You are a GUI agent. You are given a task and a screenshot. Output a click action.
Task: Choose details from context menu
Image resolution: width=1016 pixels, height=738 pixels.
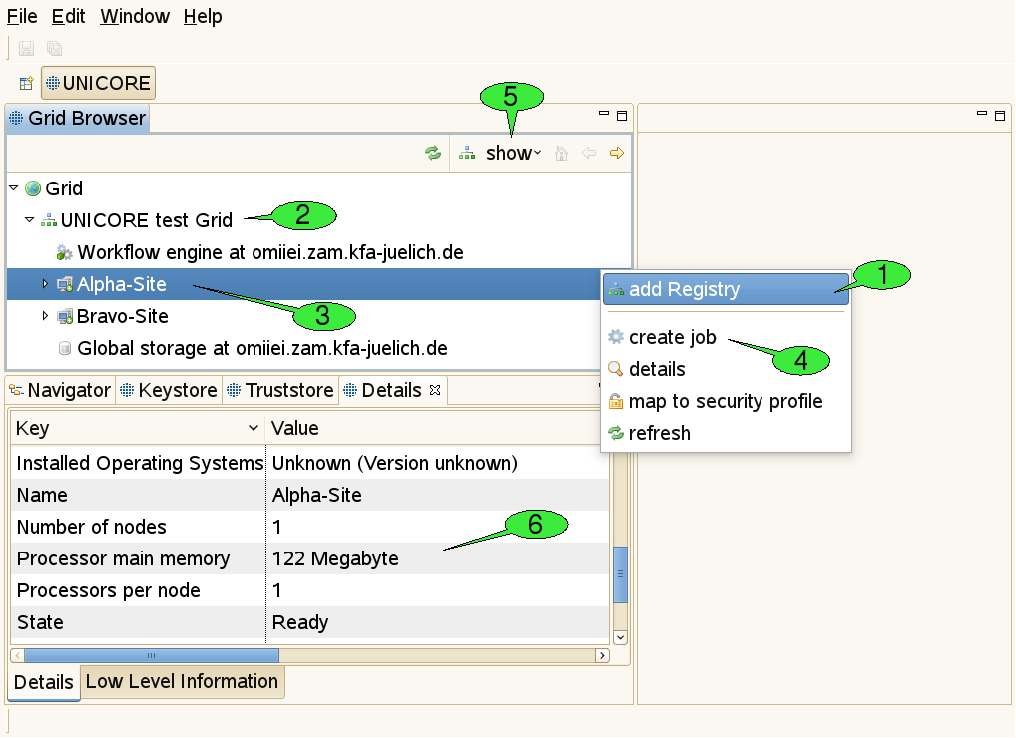pos(726,369)
